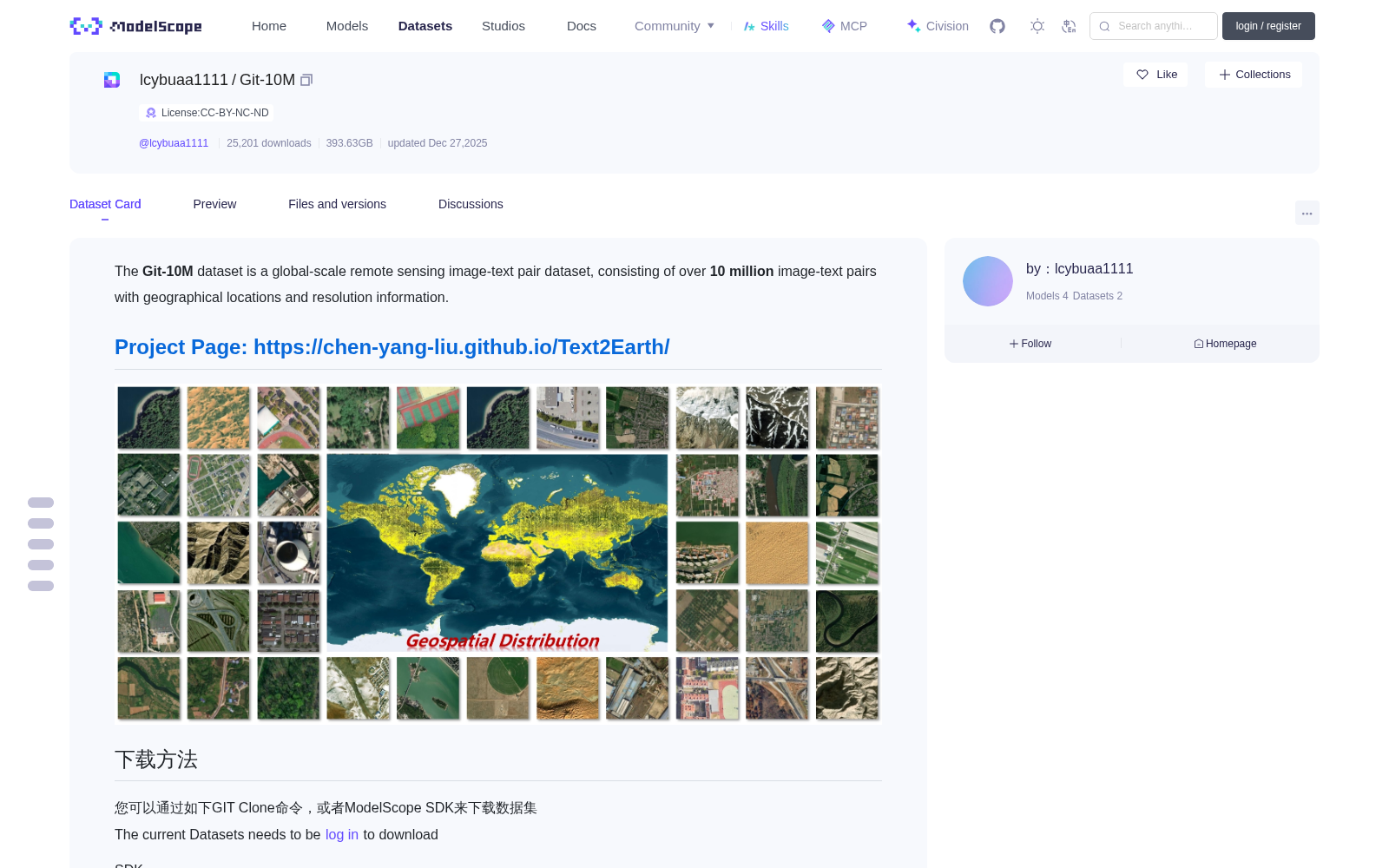Click the first outline marker in left sidebar
1389x868 pixels.
[41, 503]
